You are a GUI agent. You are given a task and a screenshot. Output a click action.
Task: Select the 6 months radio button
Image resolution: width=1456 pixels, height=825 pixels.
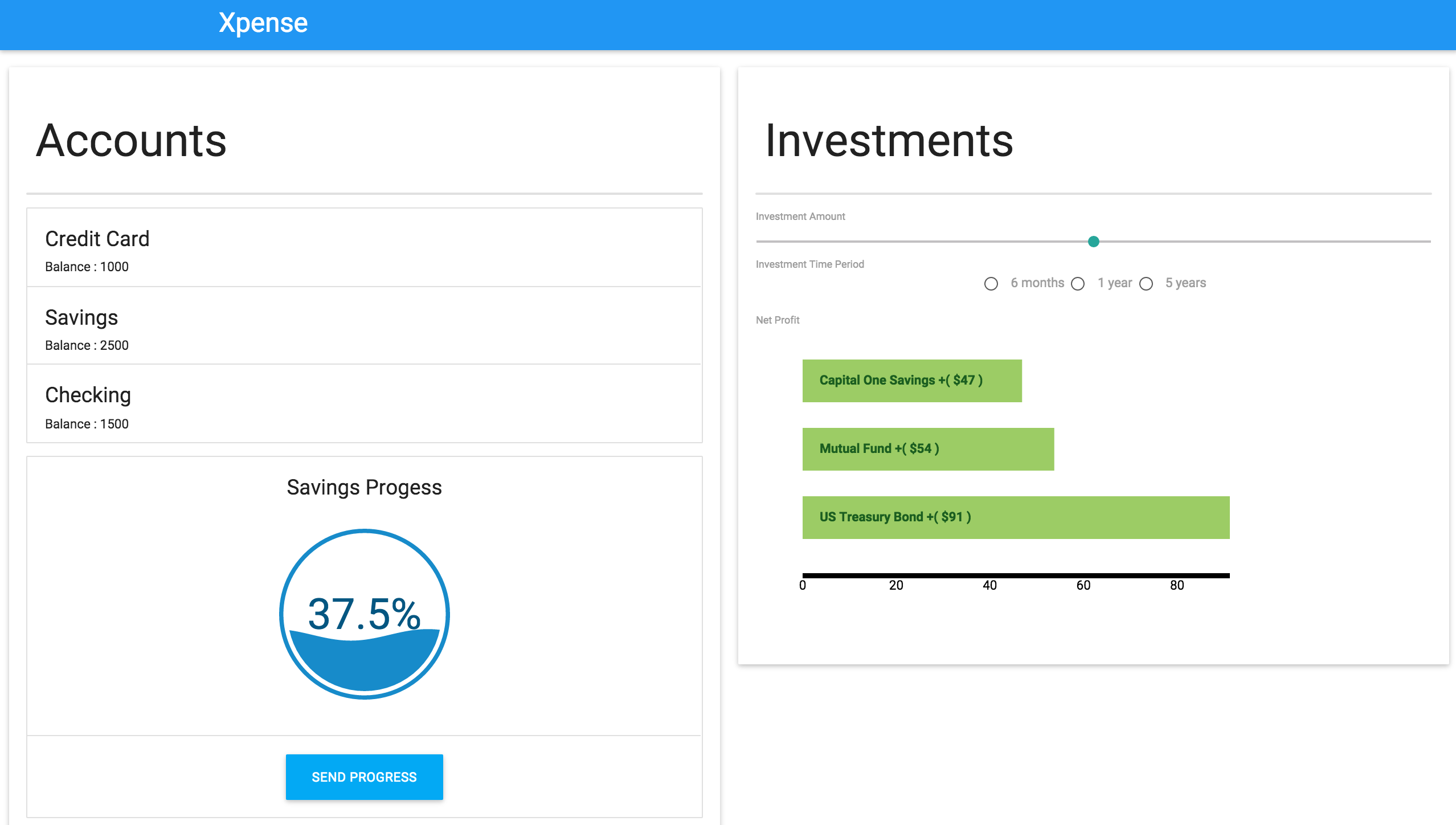(x=991, y=284)
